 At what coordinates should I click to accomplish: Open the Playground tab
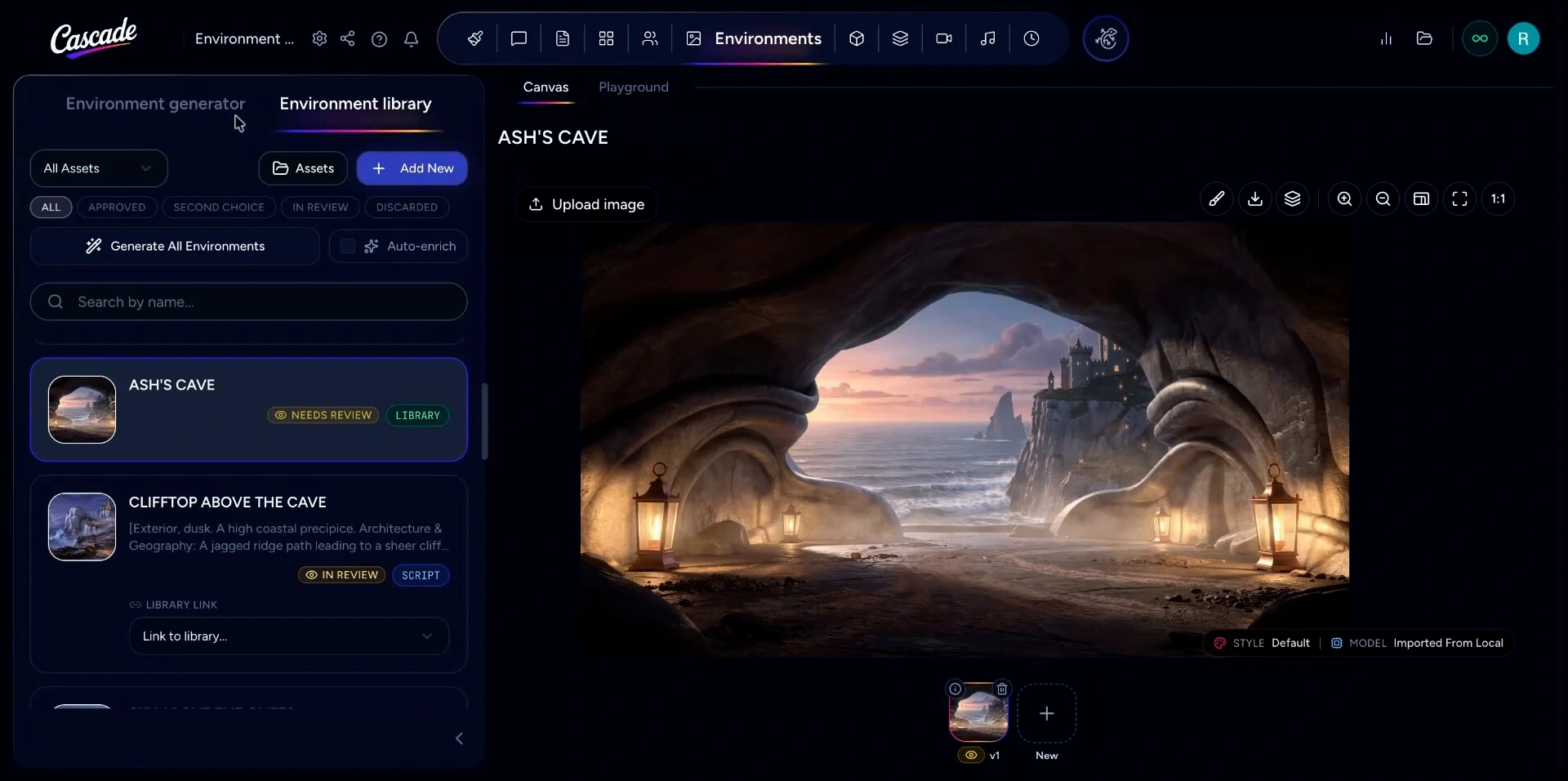[634, 87]
